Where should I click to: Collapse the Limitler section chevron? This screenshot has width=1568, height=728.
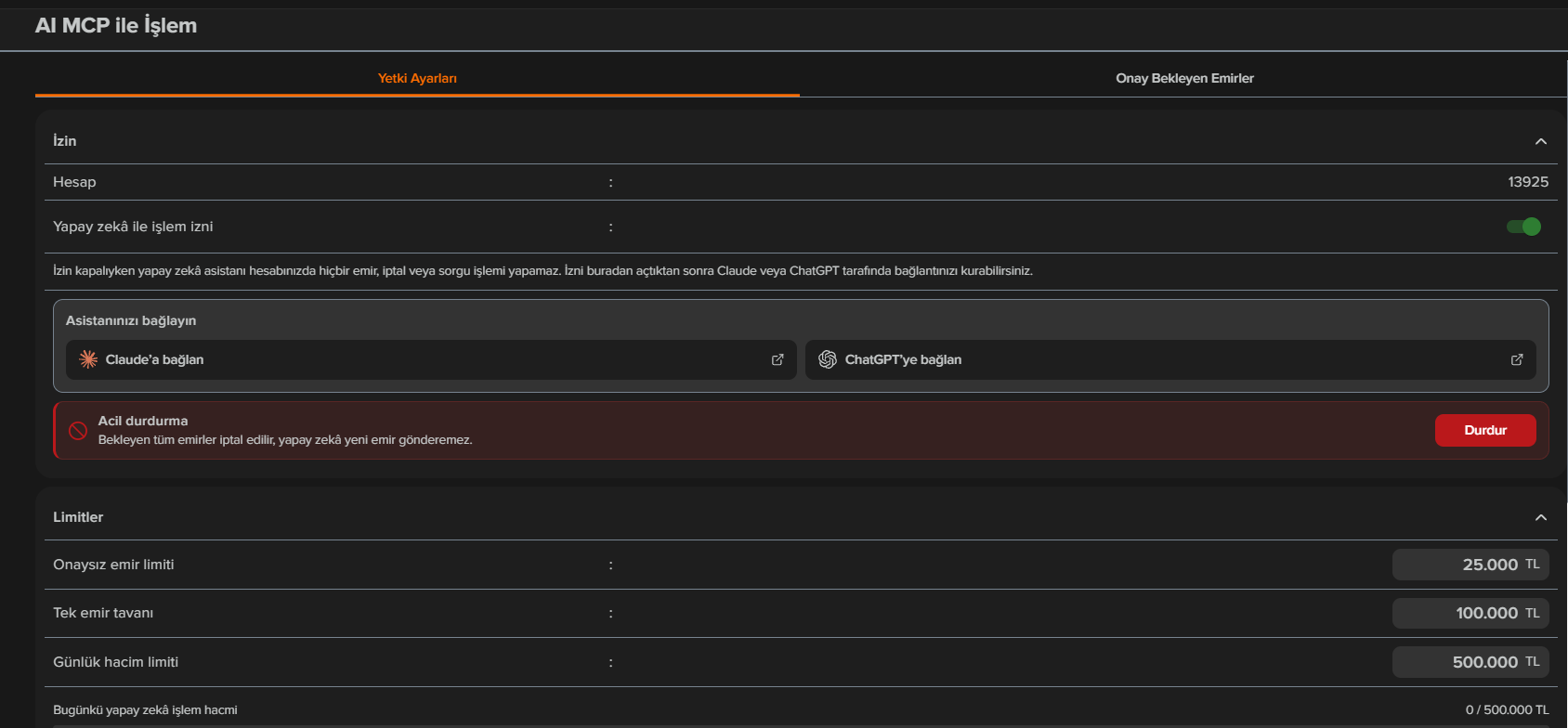coord(1541,517)
